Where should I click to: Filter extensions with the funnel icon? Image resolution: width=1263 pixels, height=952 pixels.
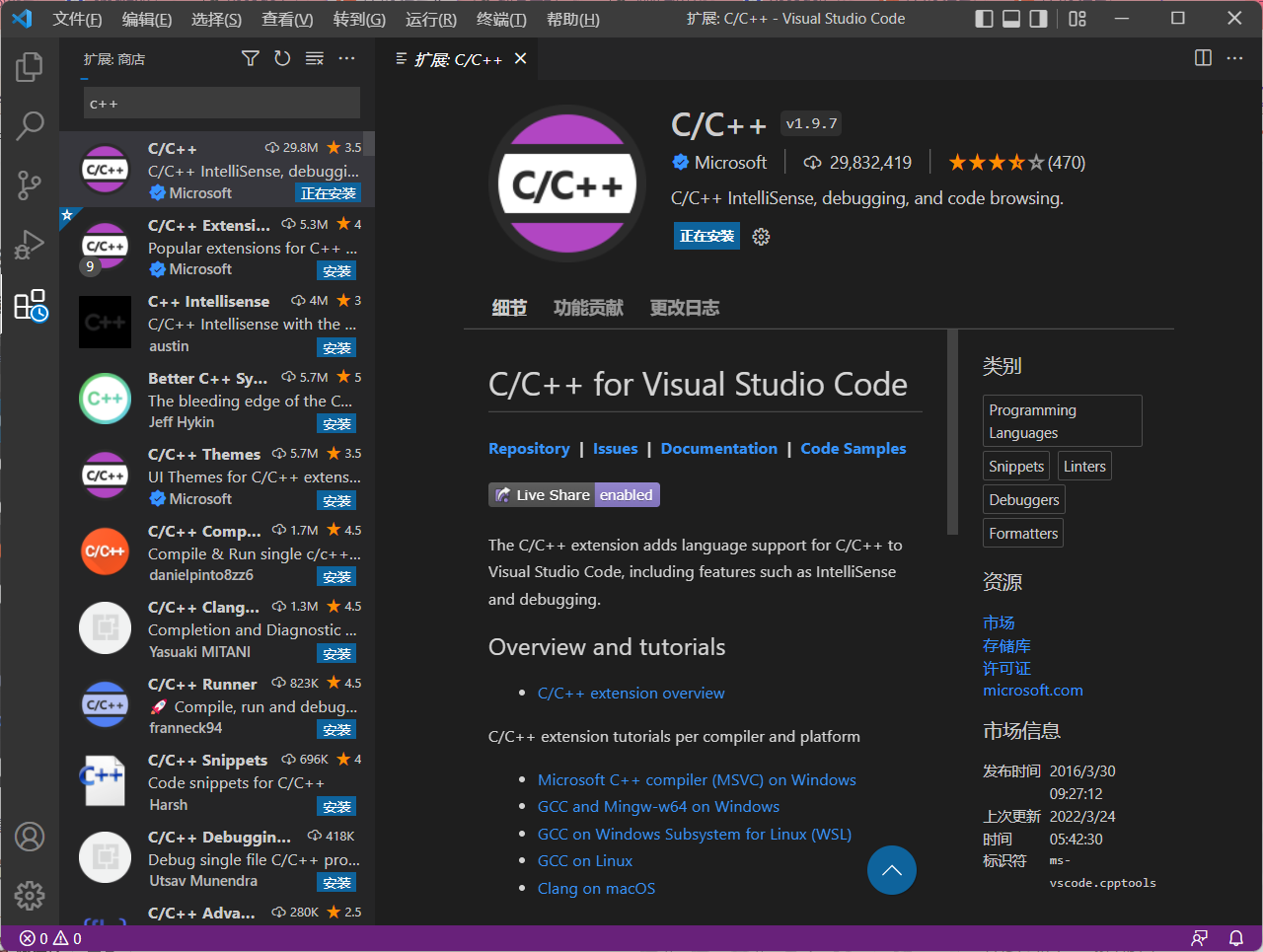point(251,59)
